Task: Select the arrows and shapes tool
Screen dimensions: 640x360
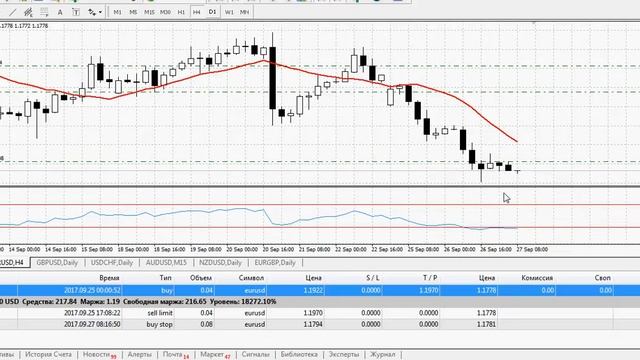Action: click(92, 12)
